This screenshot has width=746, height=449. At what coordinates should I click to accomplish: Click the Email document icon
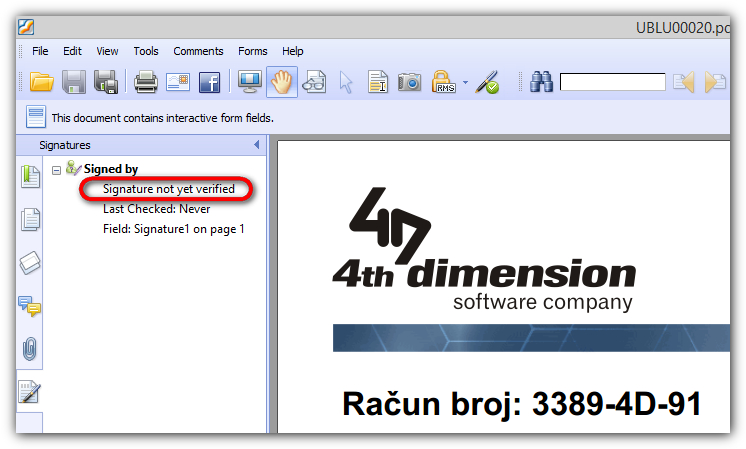tap(178, 82)
